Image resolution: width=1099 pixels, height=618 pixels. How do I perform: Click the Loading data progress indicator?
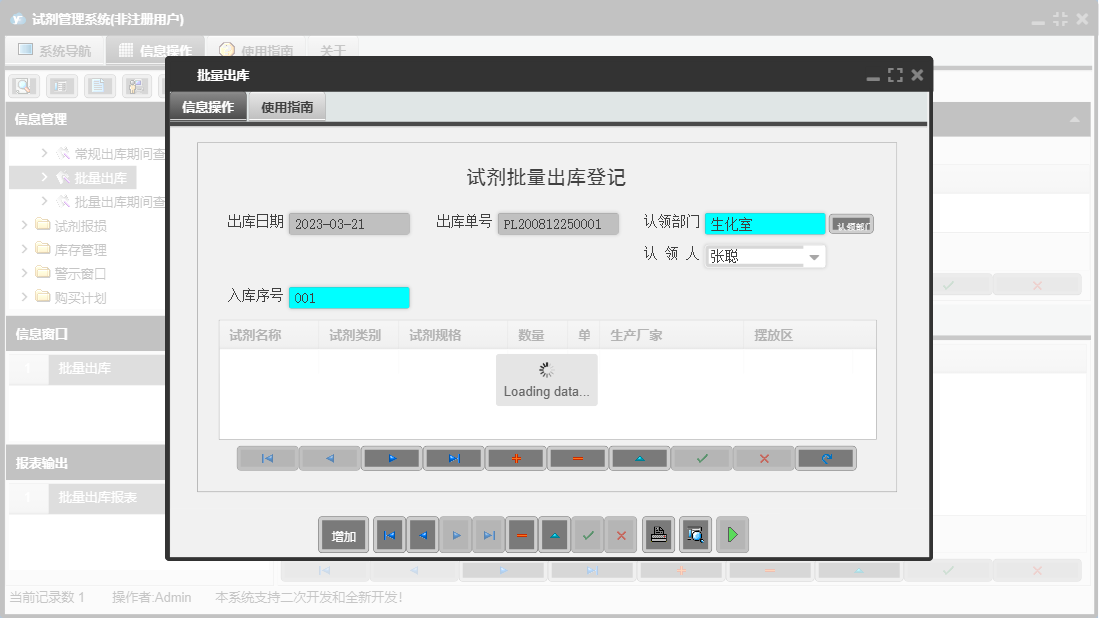[x=546, y=379]
